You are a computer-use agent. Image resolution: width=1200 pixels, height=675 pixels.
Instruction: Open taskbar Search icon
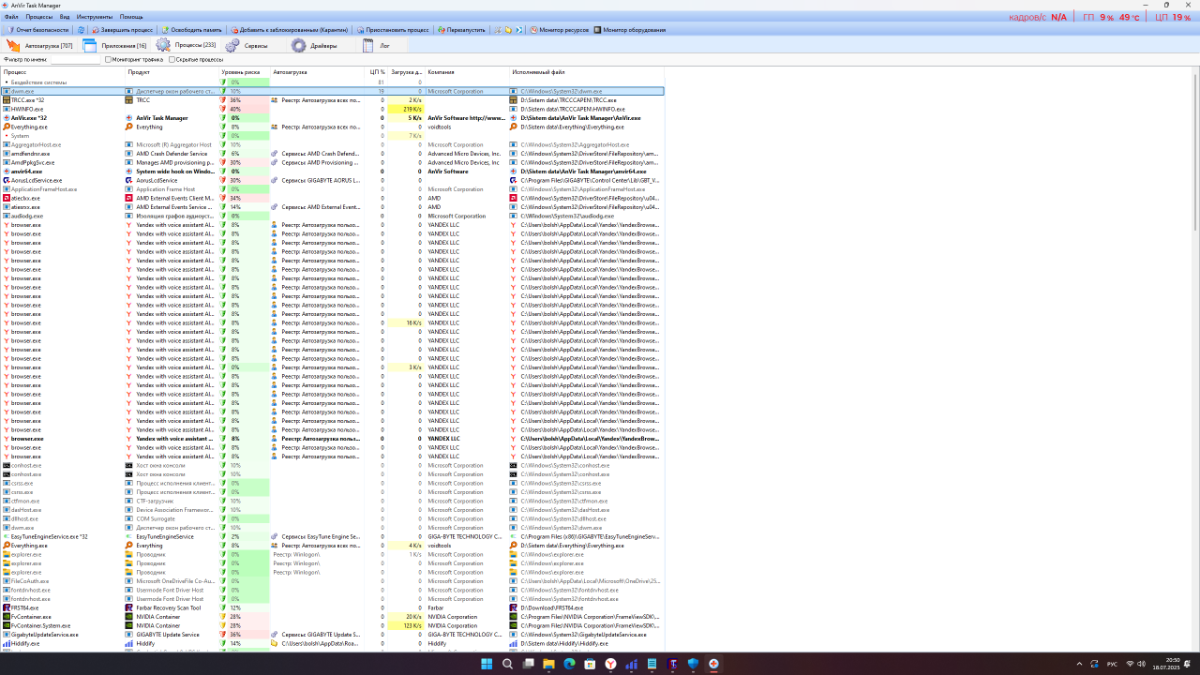pos(507,663)
